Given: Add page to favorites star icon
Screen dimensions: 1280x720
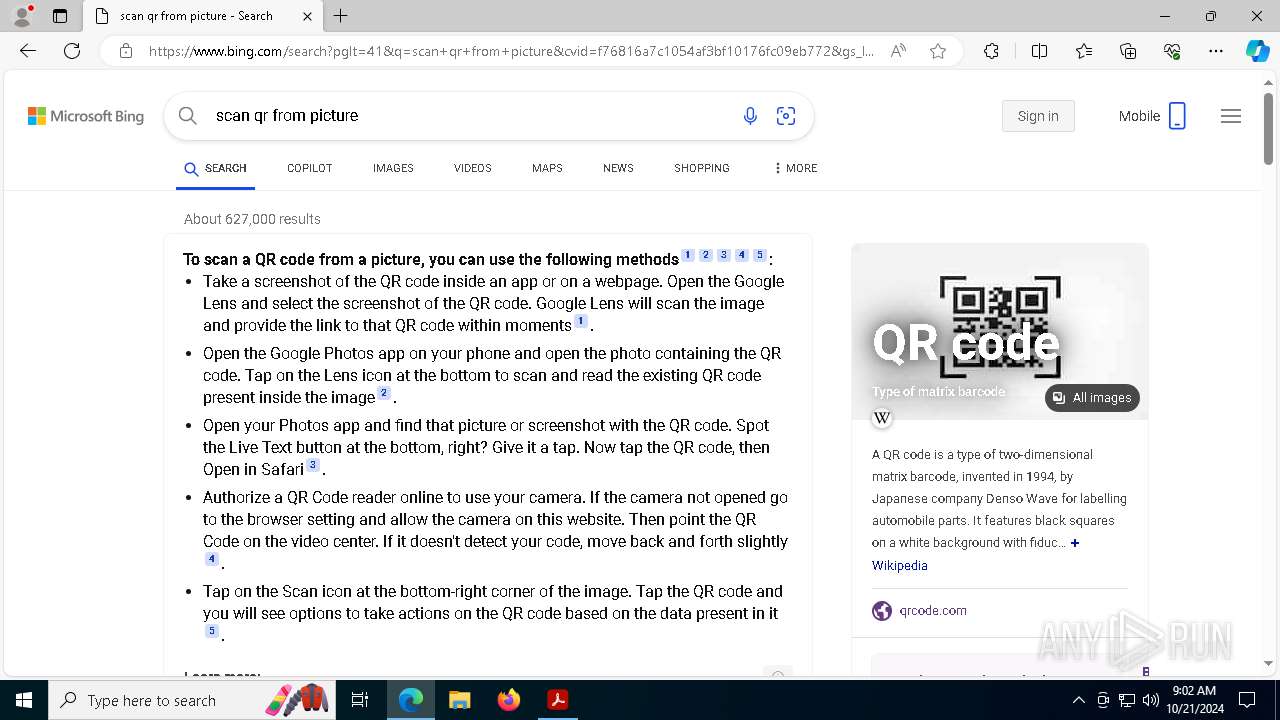Looking at the screenshot, I should tap(938, 51).
